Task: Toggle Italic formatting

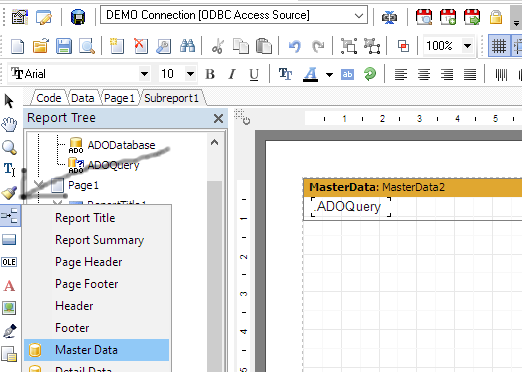Action: point(232,74)
